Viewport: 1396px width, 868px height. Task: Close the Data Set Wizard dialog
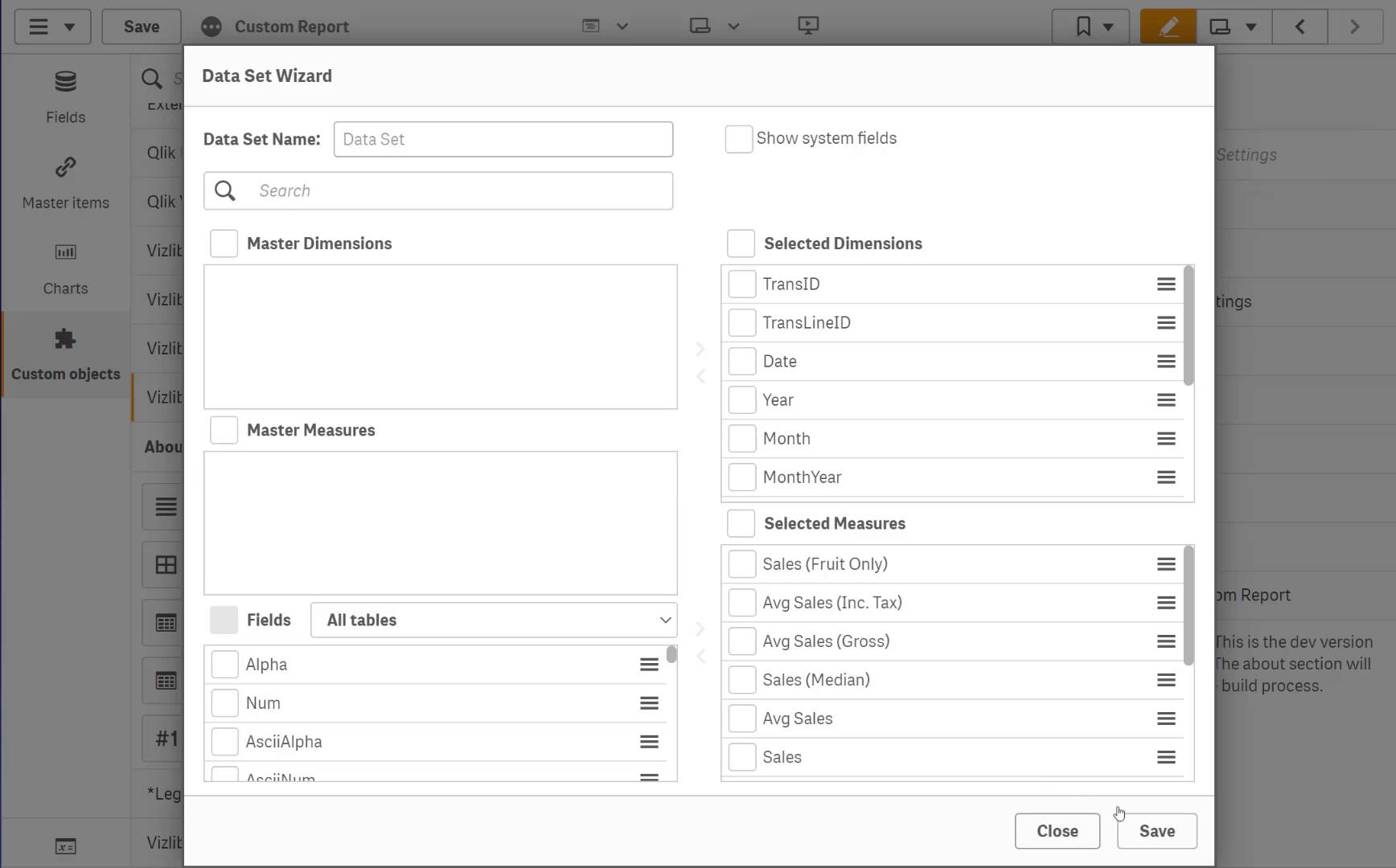(x=1057, y=831)
